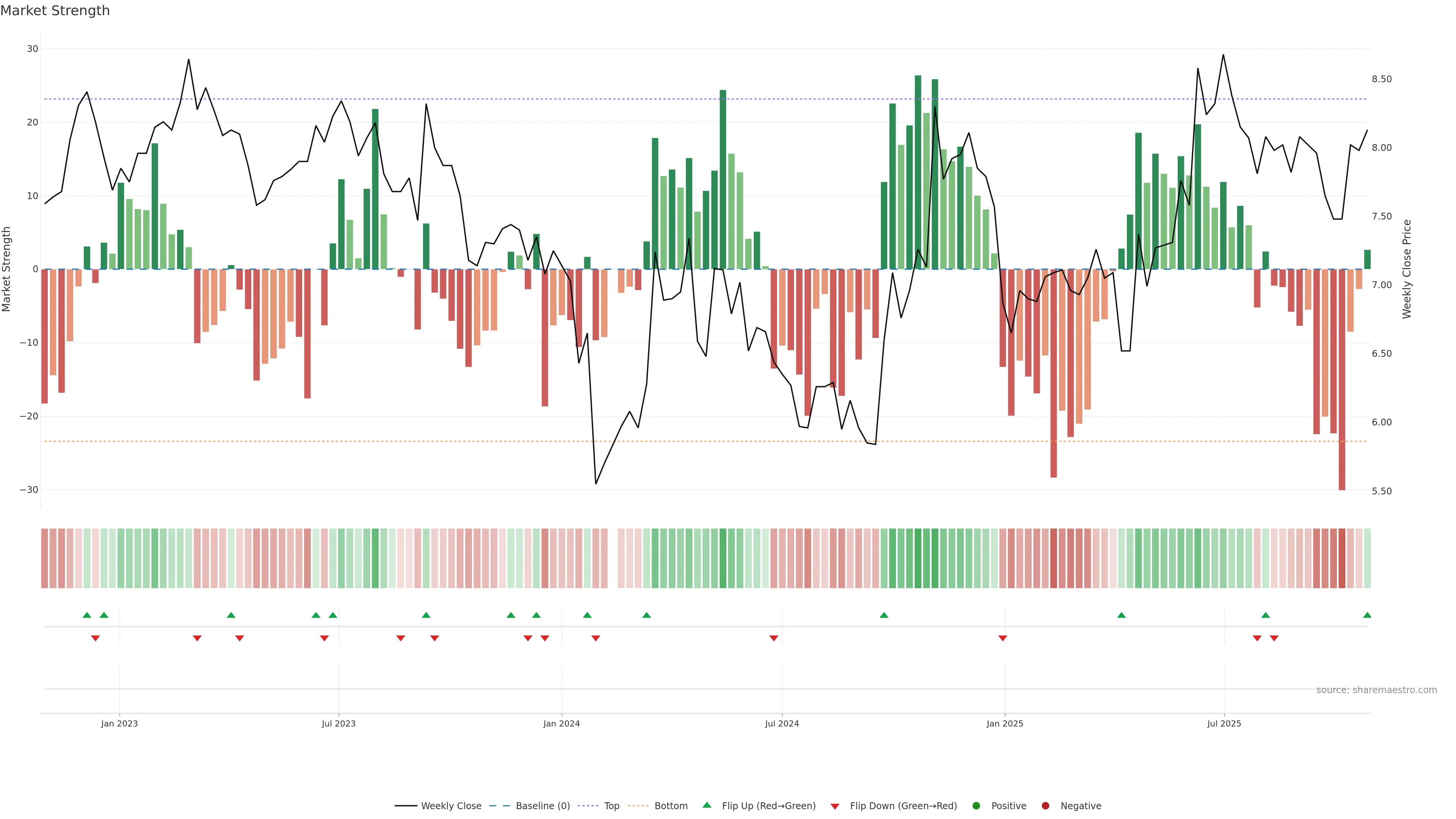
Task: Click the source: sharemaestro.com text
Action: pyautogui.click(x=1376, y=690)
